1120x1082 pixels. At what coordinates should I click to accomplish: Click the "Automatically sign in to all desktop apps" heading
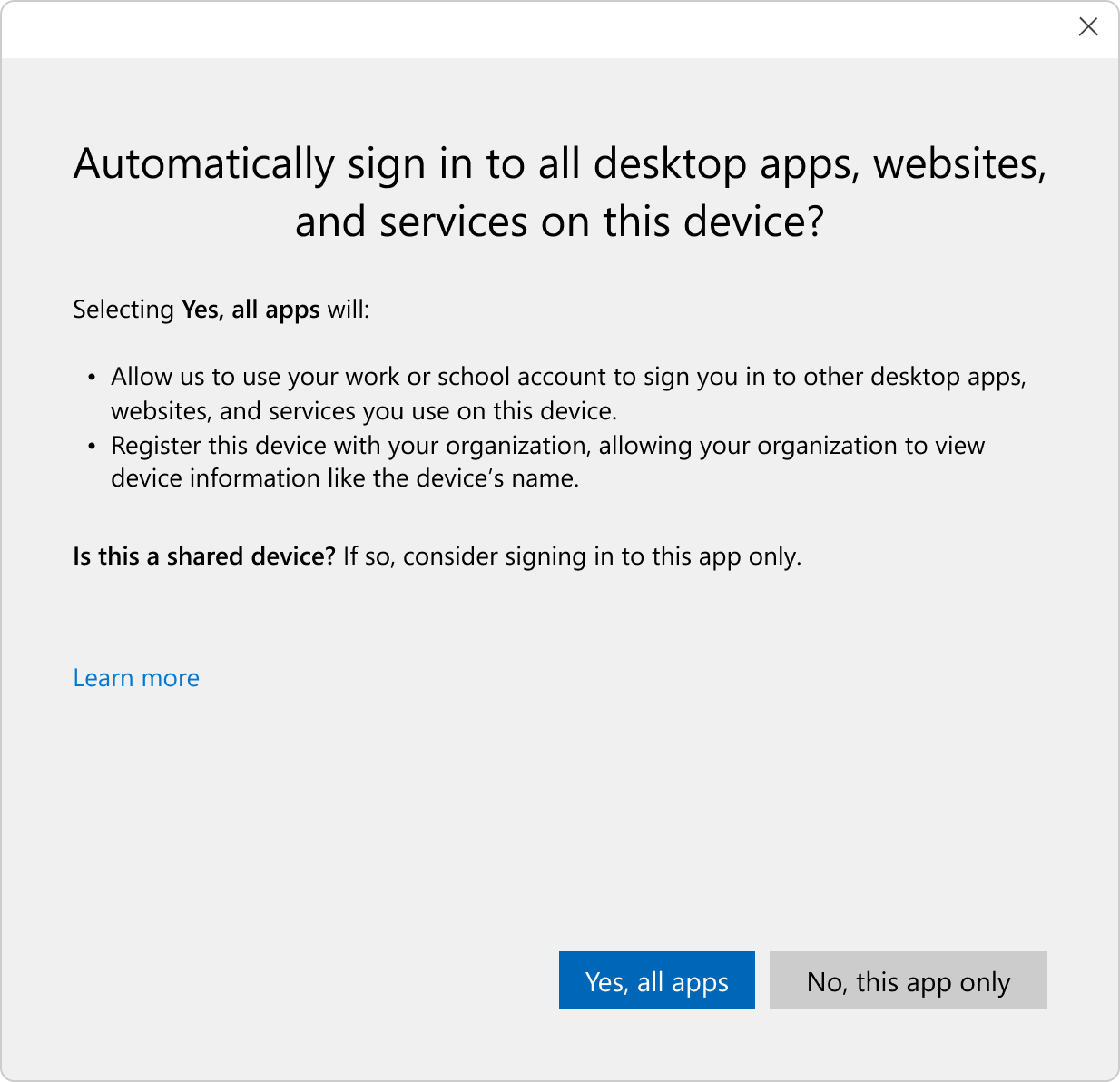pyautogui.click(x=560, y=192)
